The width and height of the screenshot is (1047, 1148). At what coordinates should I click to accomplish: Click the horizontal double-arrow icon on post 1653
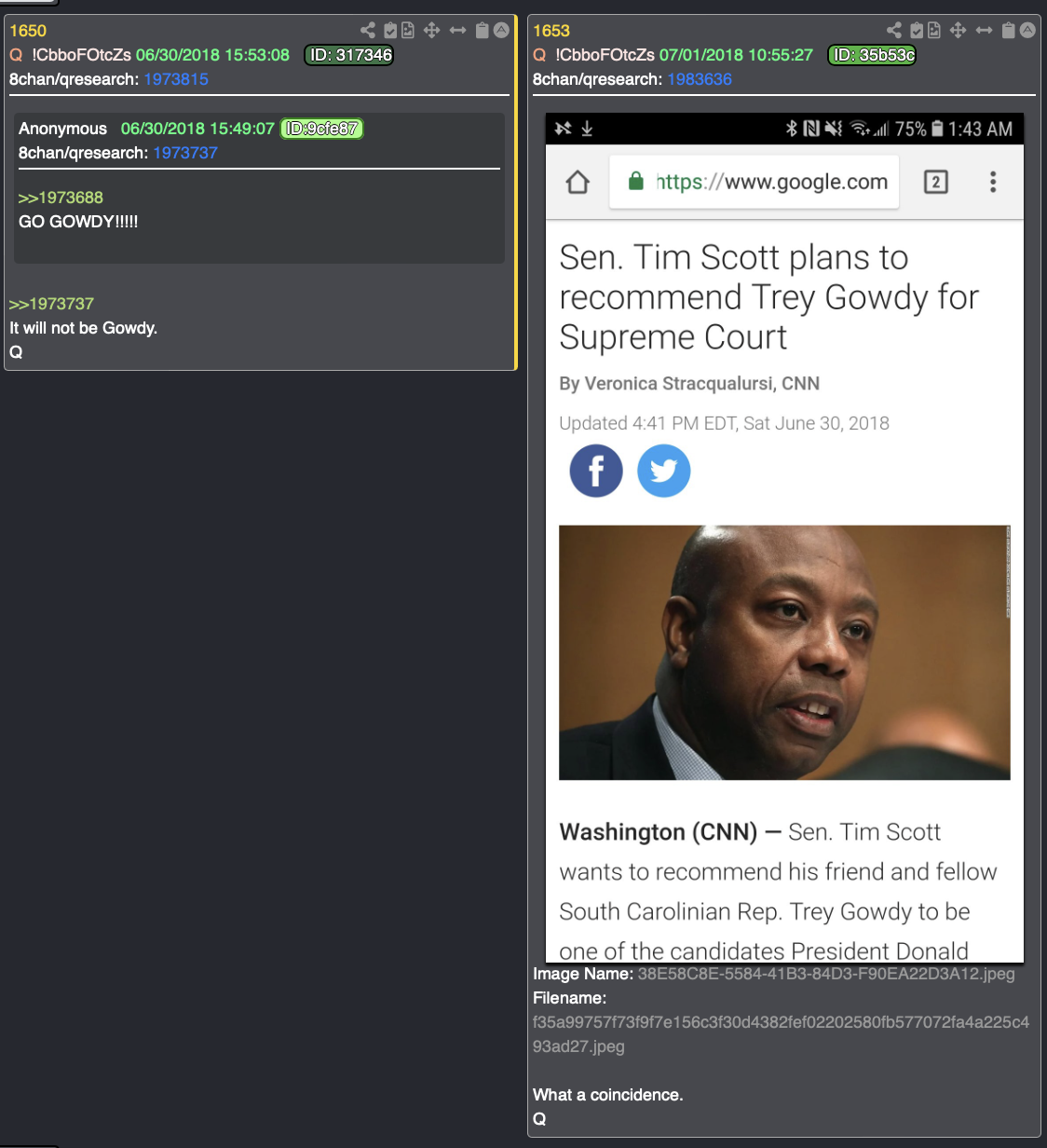pyautogui.click(x=984, y=31)
